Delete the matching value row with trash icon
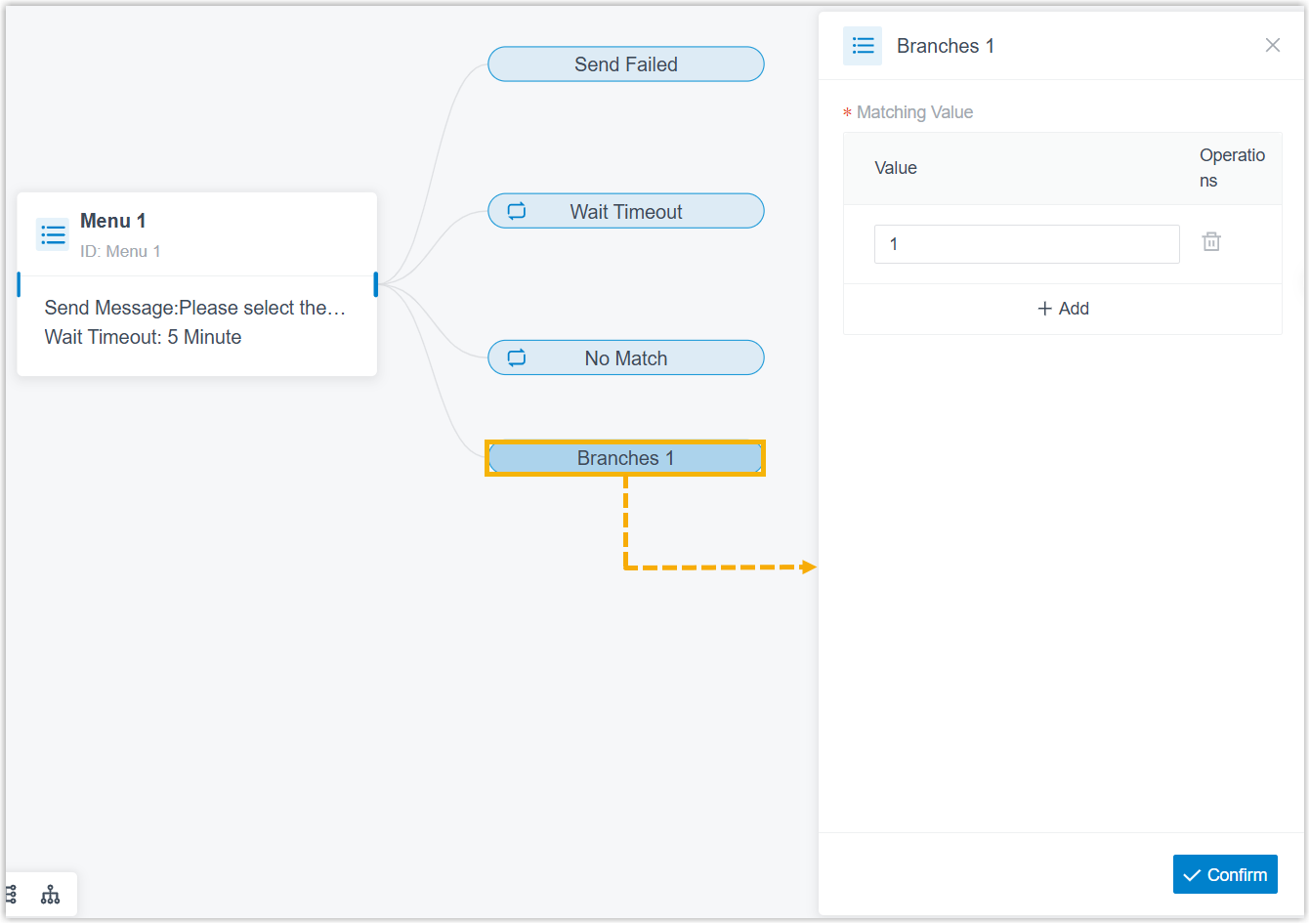Screen dimensions: 1310x924 pos(1211,242)
